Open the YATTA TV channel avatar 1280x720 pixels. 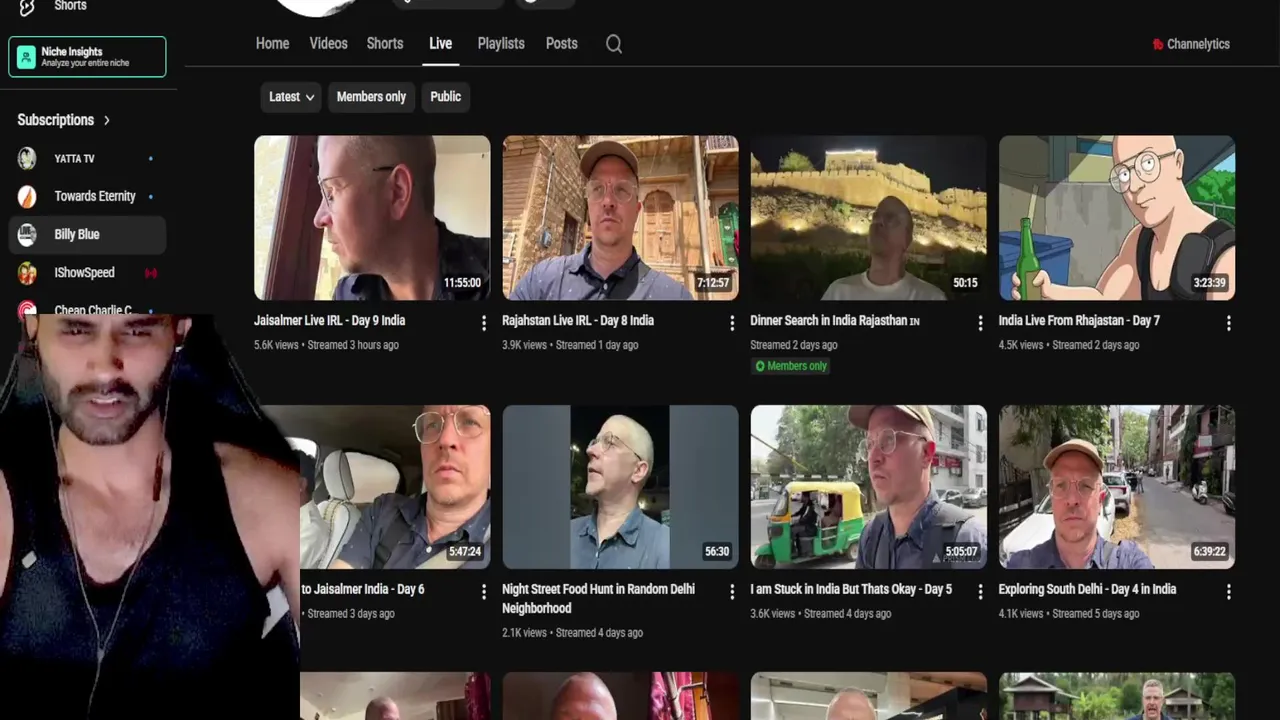27,158
